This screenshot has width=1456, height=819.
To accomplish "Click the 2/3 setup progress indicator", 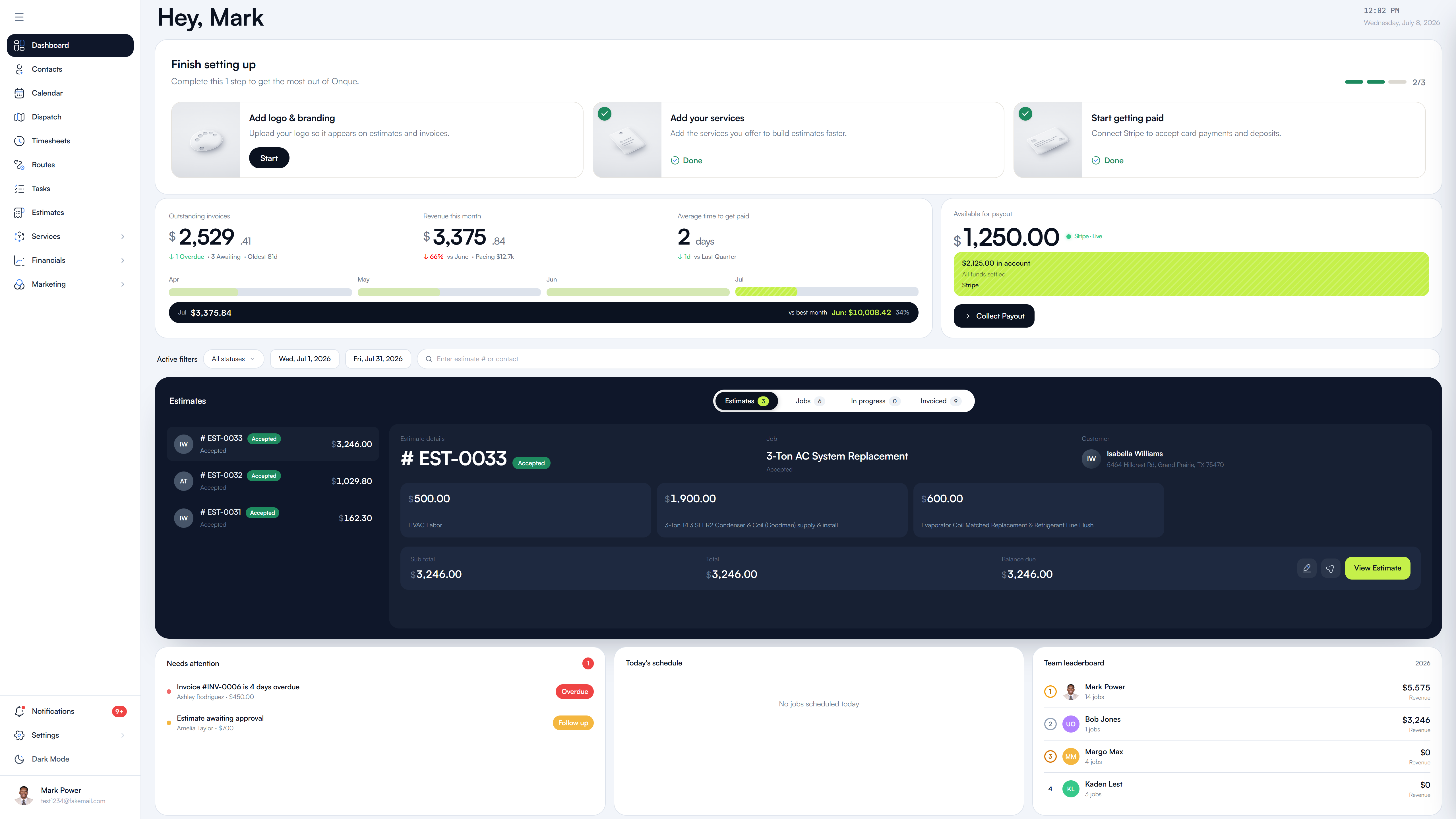I will pyautogui.click(x=1385, y=82).
